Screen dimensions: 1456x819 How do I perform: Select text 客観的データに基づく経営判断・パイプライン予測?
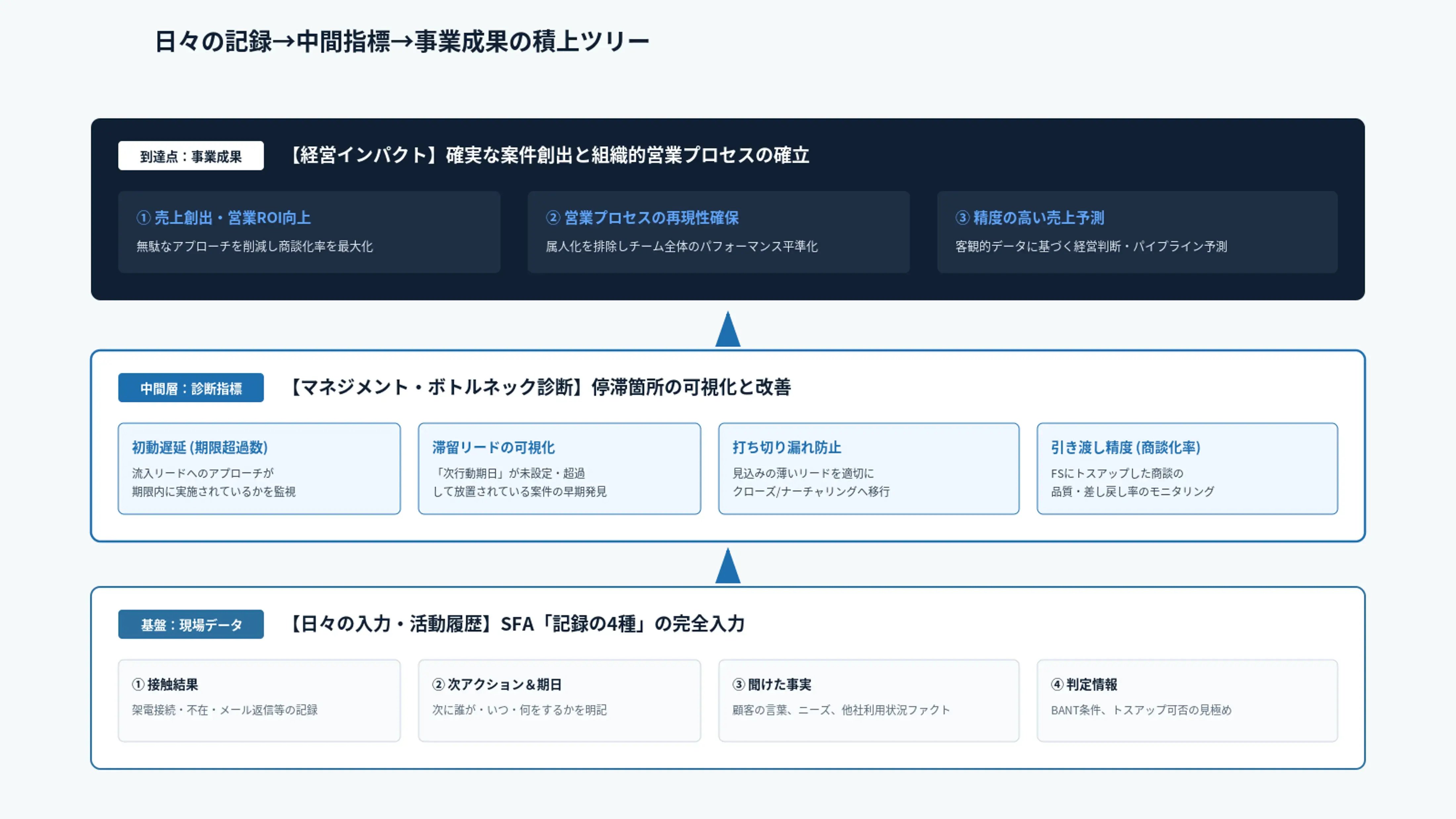coord(1091,247)
